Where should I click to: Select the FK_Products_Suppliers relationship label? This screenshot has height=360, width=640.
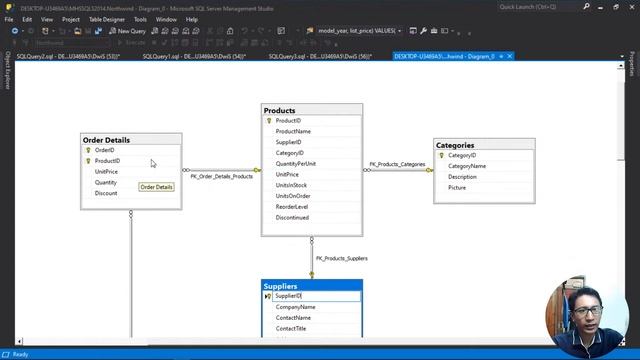click(x=342, y=258)
